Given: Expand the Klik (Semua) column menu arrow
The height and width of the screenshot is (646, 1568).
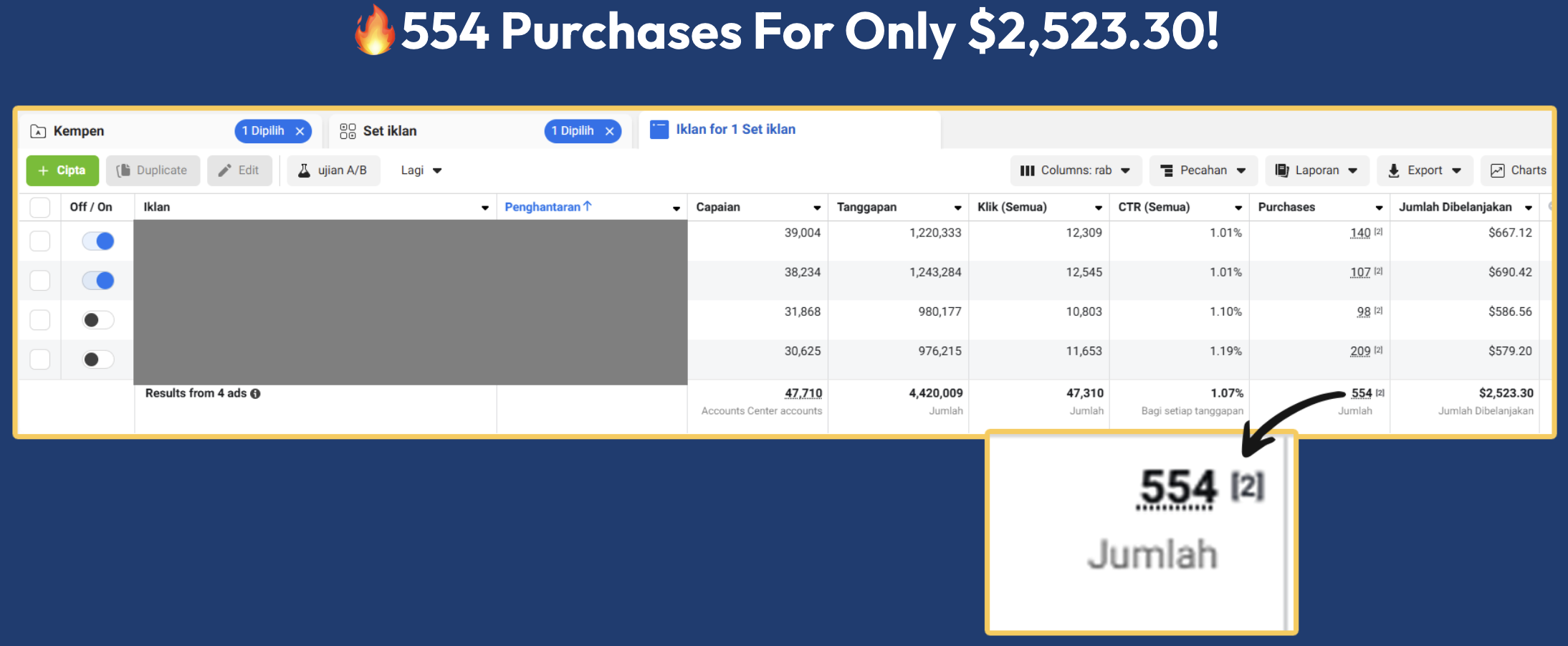Looking at the screenshot, I should [1098, 208].
